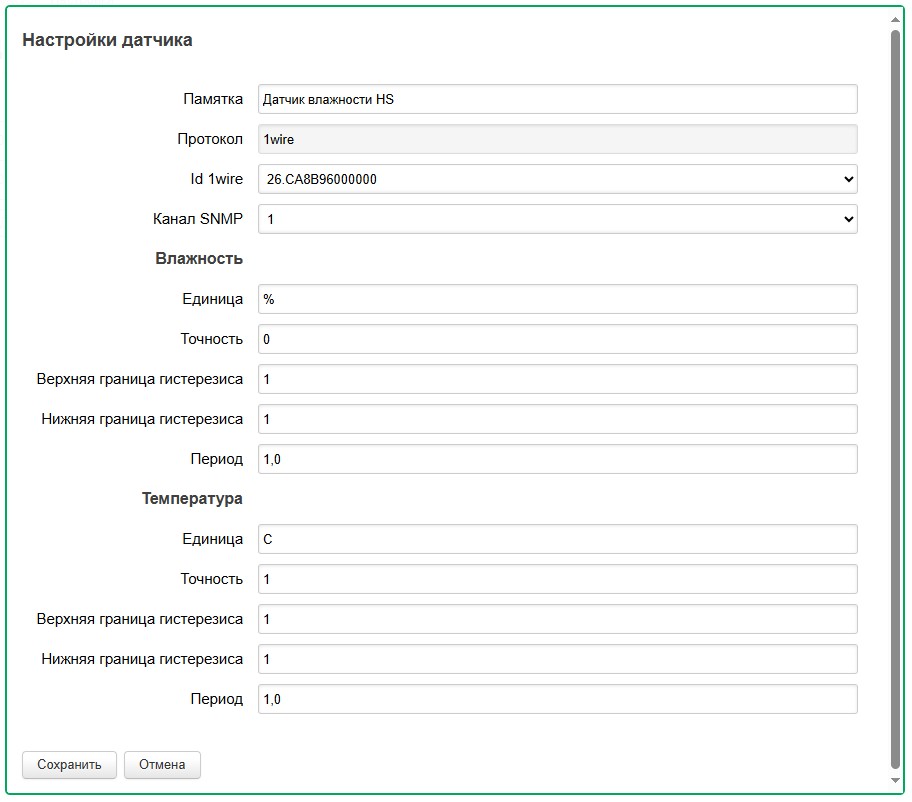The width and height of the screenshot is (912, 802).
Task: Click the Температура Период field
Action: (x=557, y=699)
